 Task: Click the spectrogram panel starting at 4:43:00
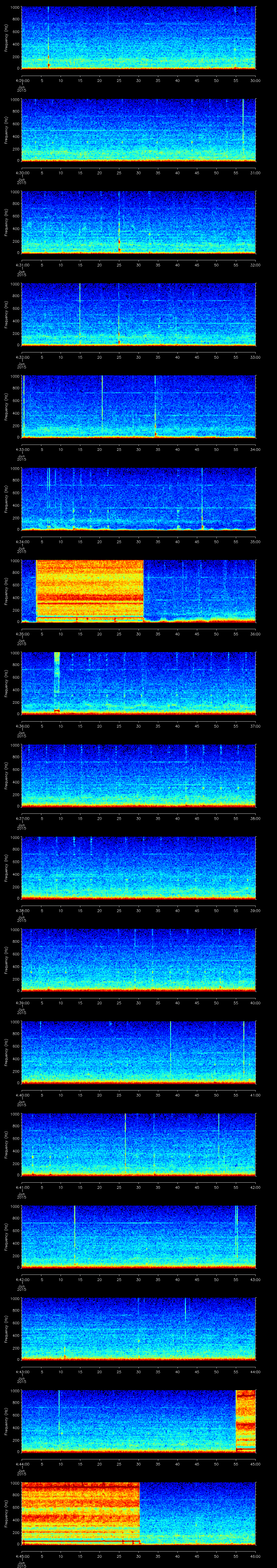[x=139, y=1329]
